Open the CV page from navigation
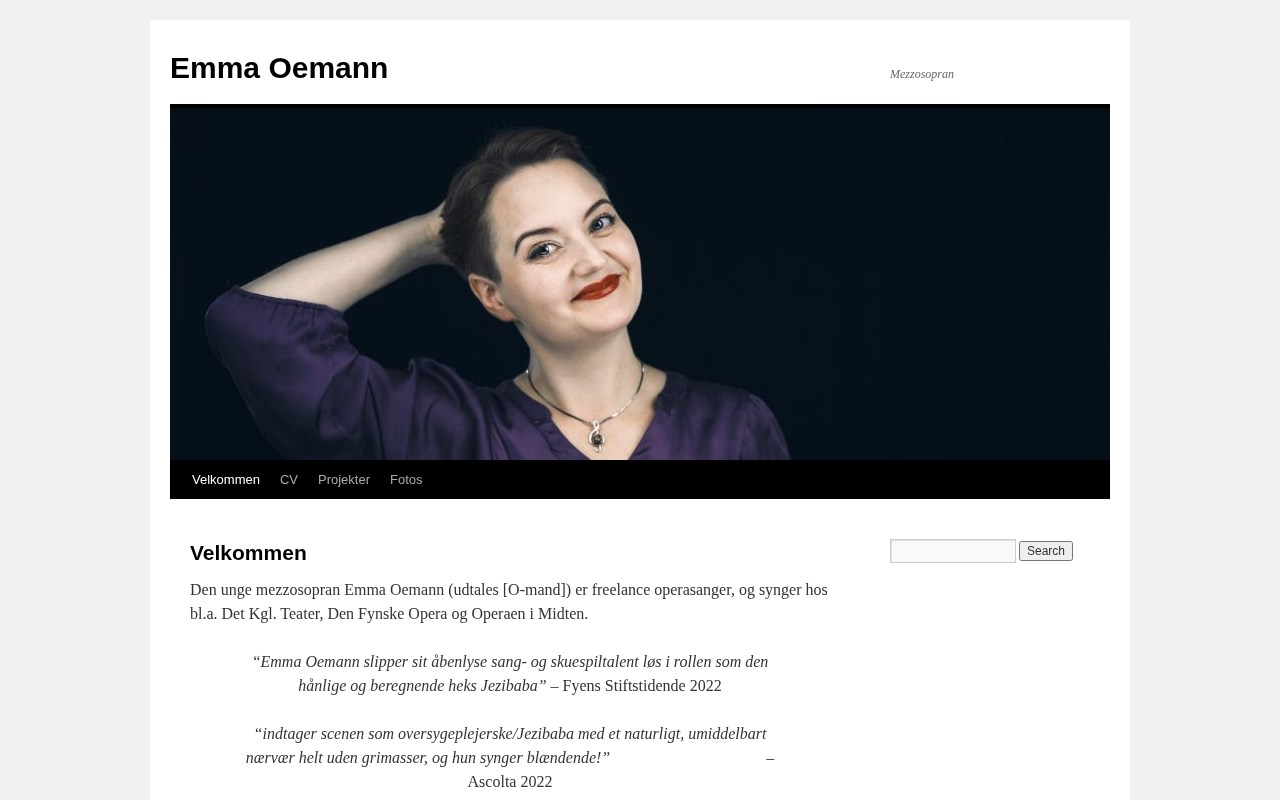Viewport: 1280px width, 800px height. 289,480
